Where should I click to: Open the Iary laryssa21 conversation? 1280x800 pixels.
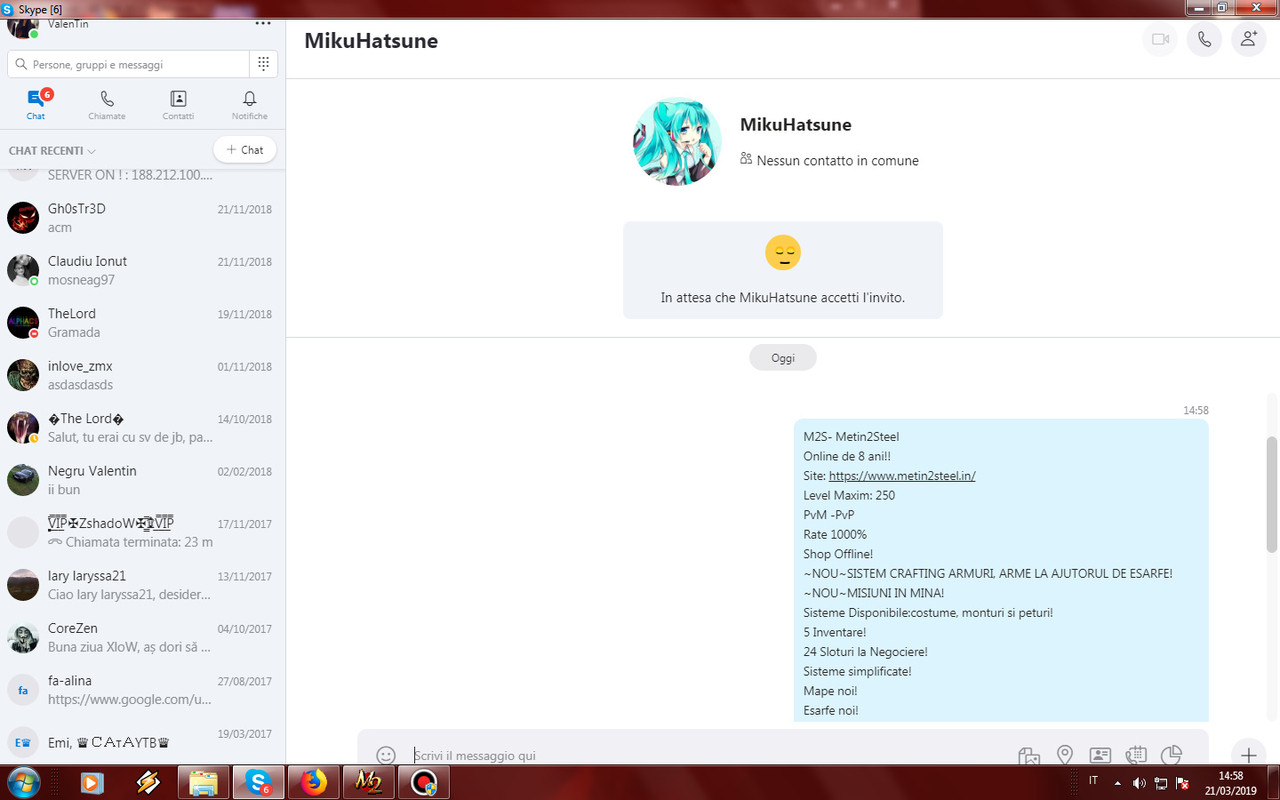point(143,585)
